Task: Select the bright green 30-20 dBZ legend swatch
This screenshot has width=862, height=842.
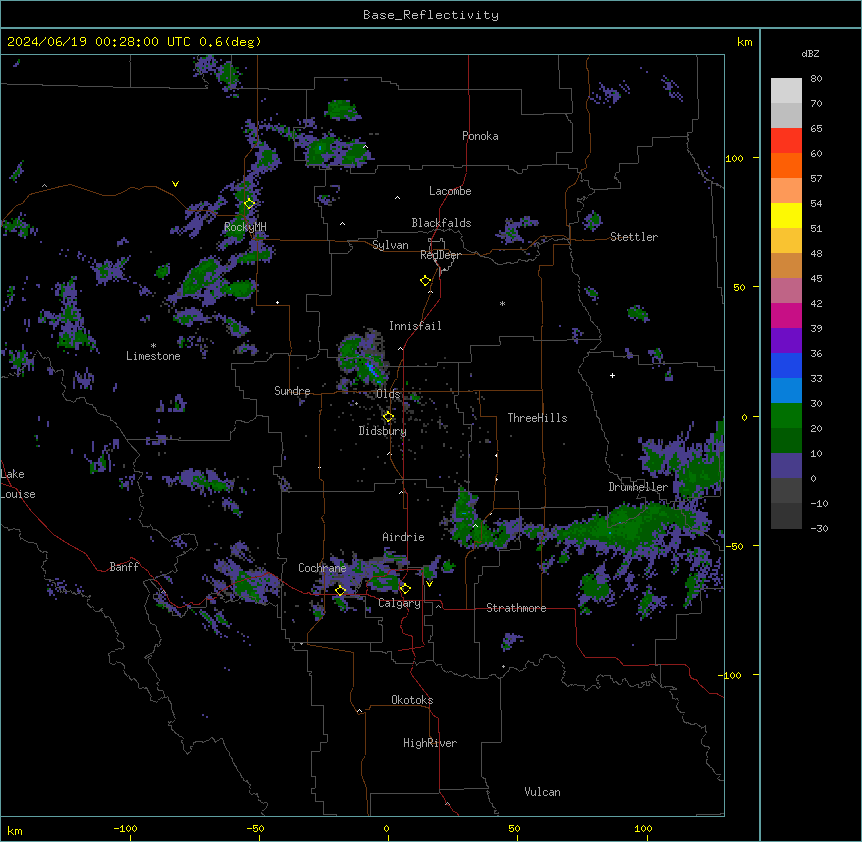Action: coord(786,416)
